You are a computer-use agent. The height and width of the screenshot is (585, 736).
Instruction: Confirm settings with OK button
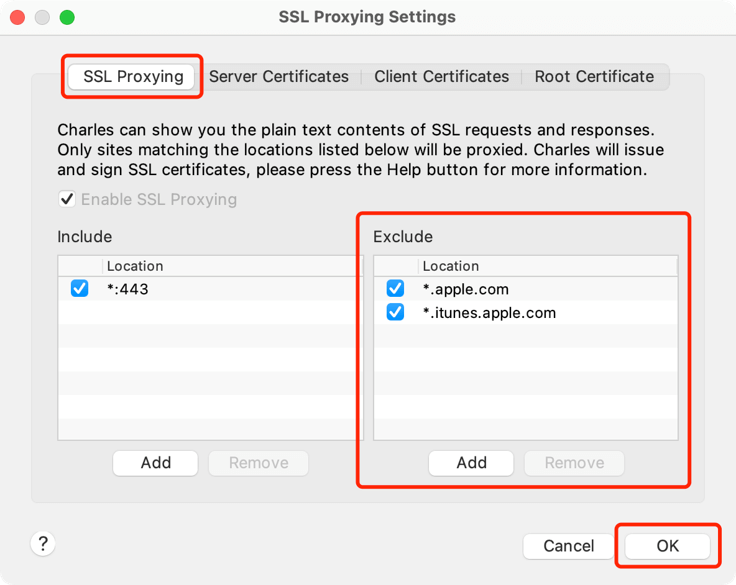pyautogui.click(x=667, y=546)
